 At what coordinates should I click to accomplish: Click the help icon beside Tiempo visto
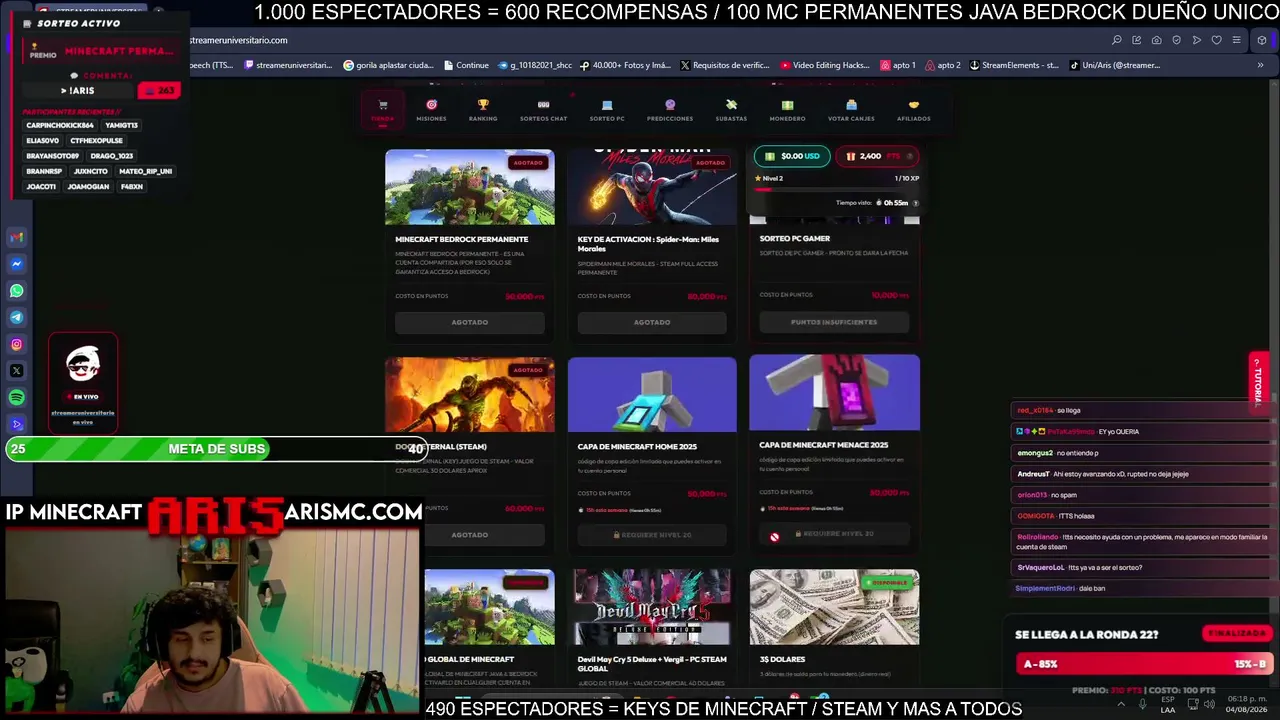(915, 203)
